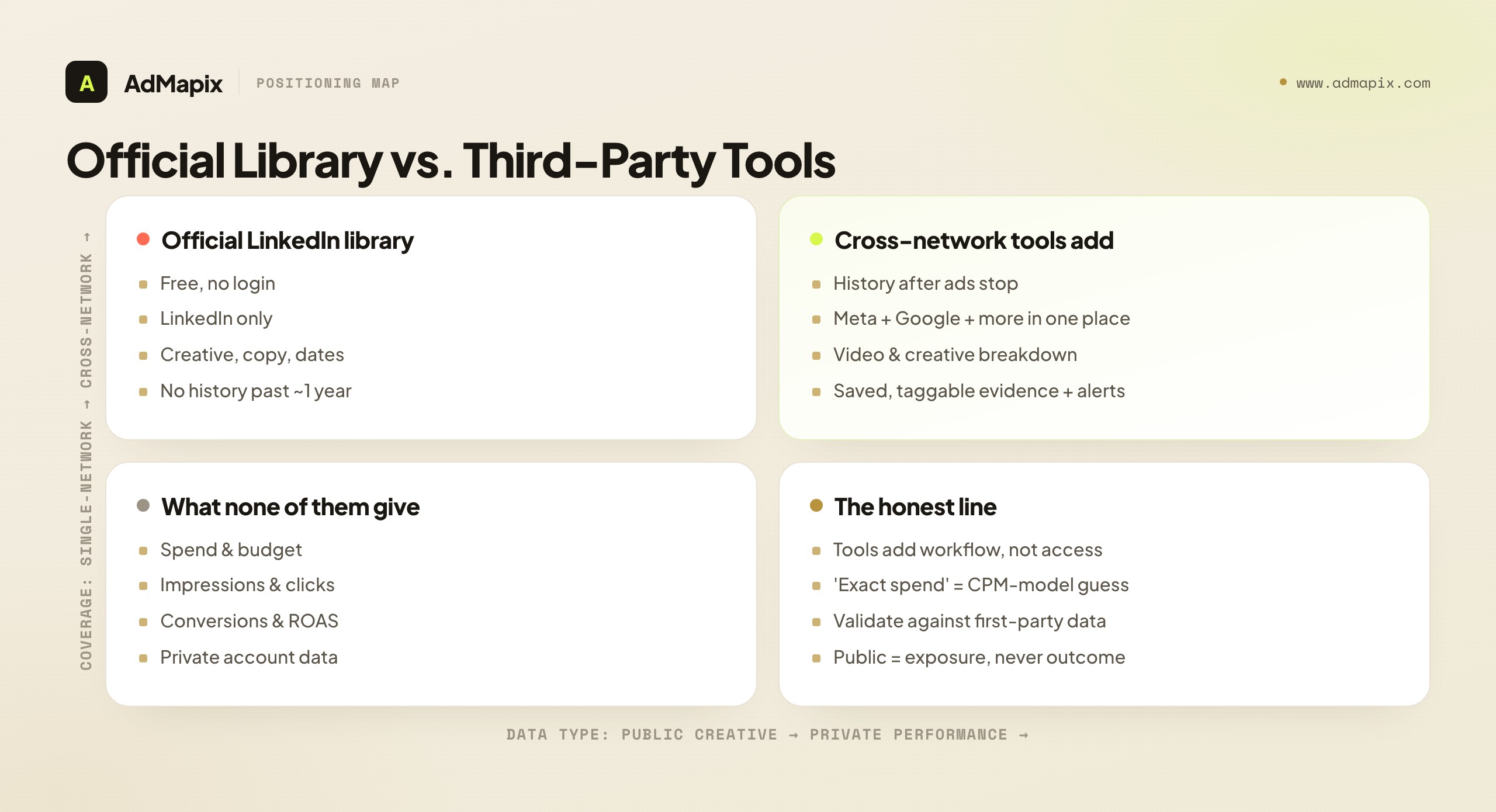The width and height of the screenshot is (1496, 812).
Task: Click the Spend & budget item
Action: pyautogui.click(x=231, y=550)
